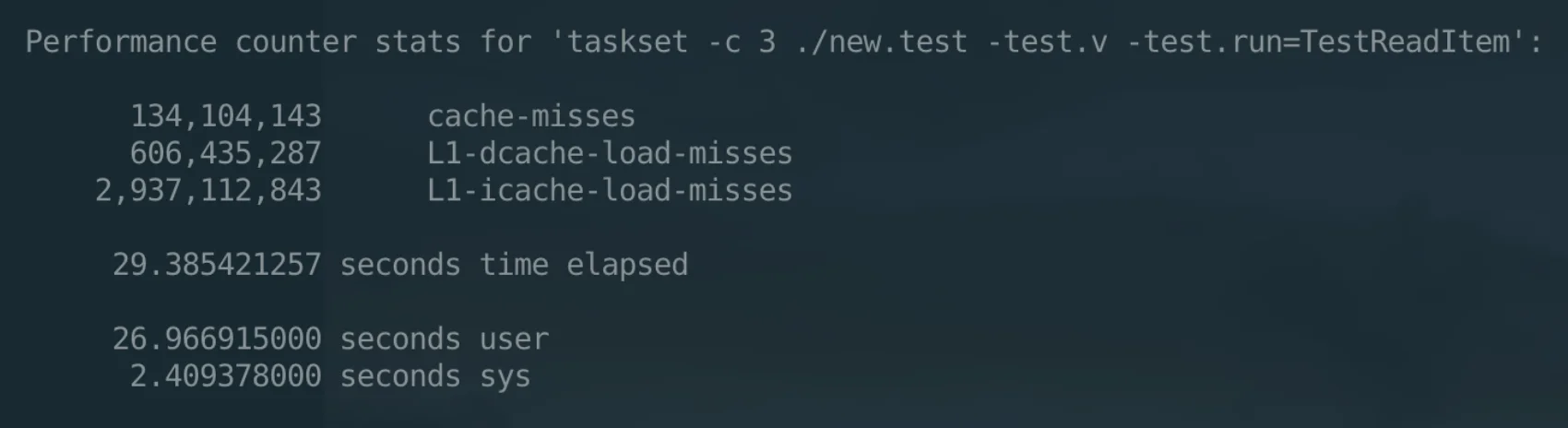Click the cache-misses count 134,104,143
This screenshot has height=428, width=1568.
[x=226, y=116]
